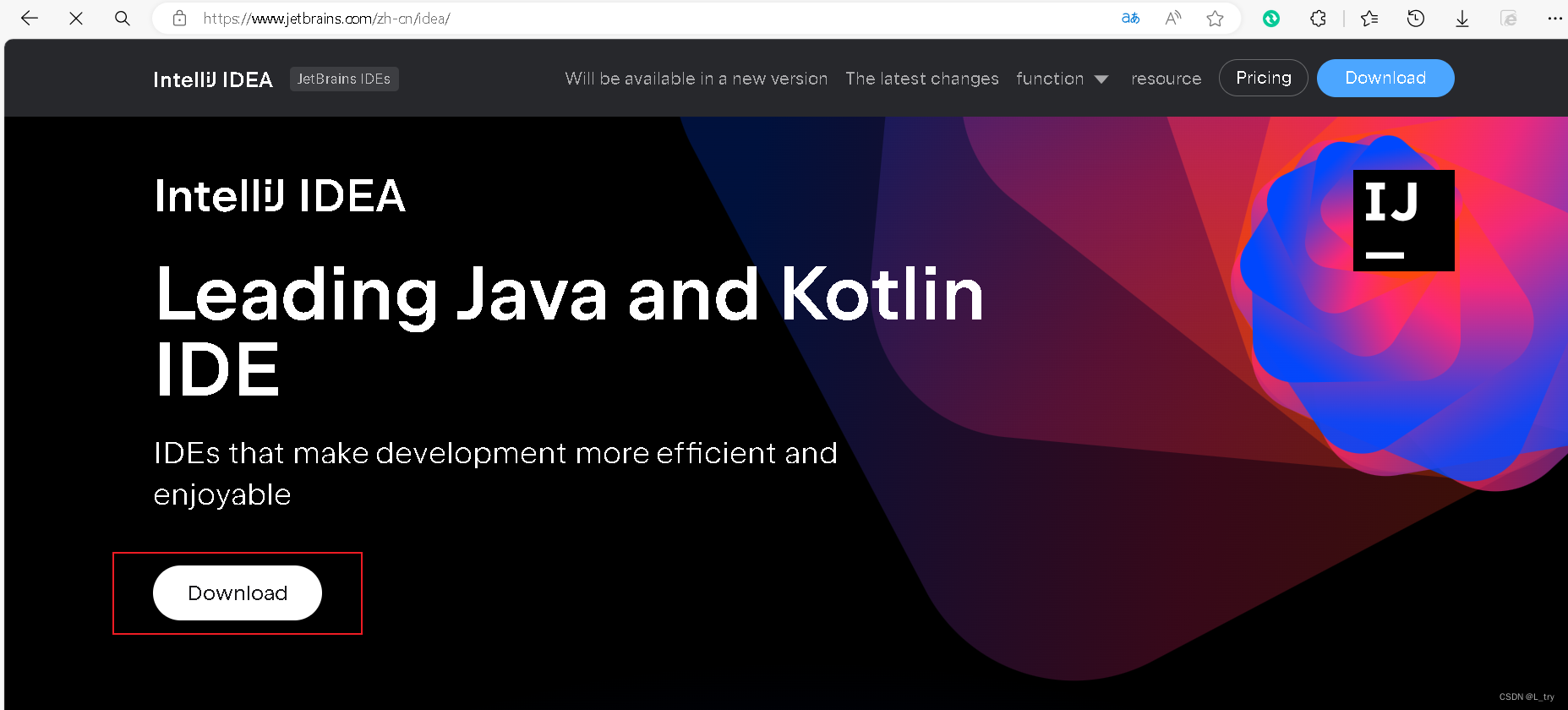Open the 'resource' menu item

(1166, 79)
